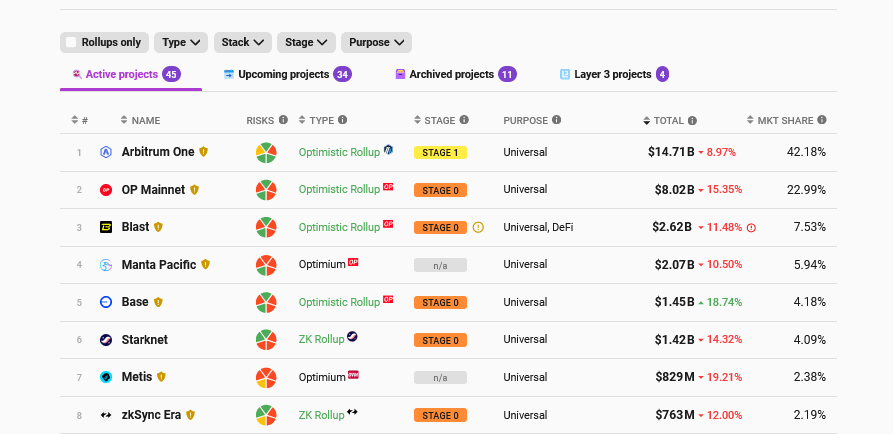The image size is (893, 434).
Task: Go to Layer 3 projects tab
Action: [x=613, y=74]
